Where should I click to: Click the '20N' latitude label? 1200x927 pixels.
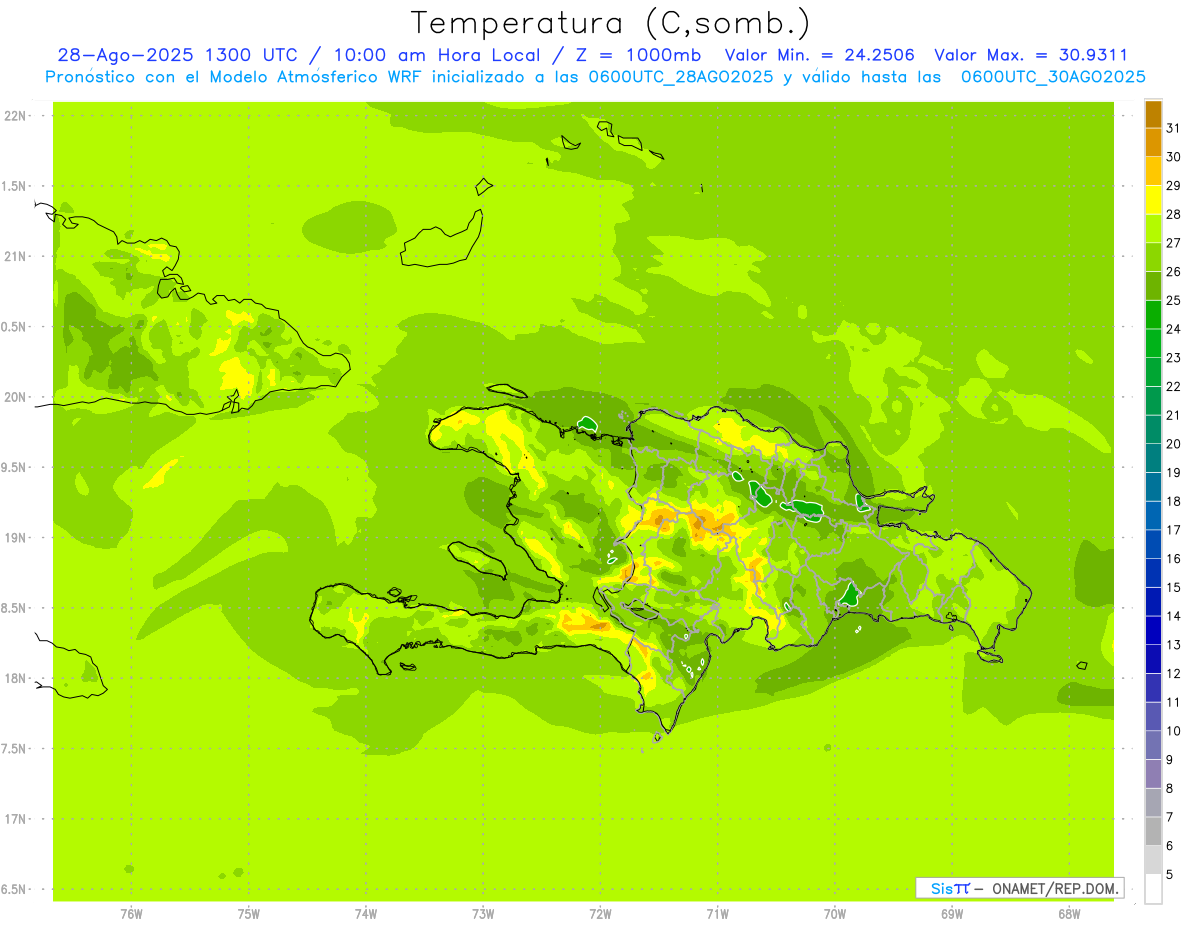pyautogui.click(x=16, y=397)
